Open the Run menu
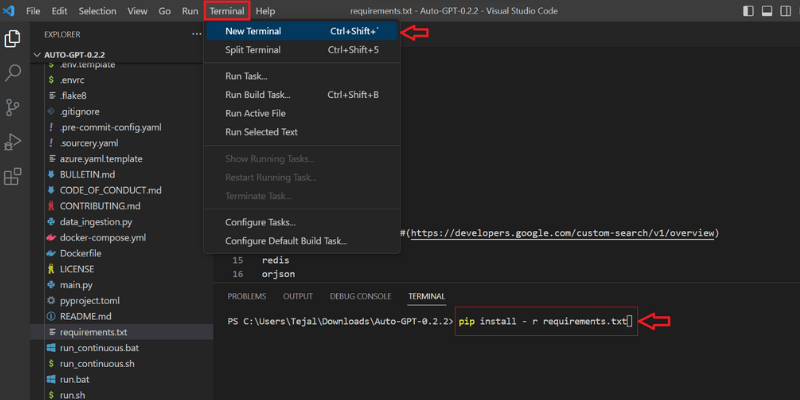Image resolution: width=800 pixels, height=400 pixels. click(190, 11)
